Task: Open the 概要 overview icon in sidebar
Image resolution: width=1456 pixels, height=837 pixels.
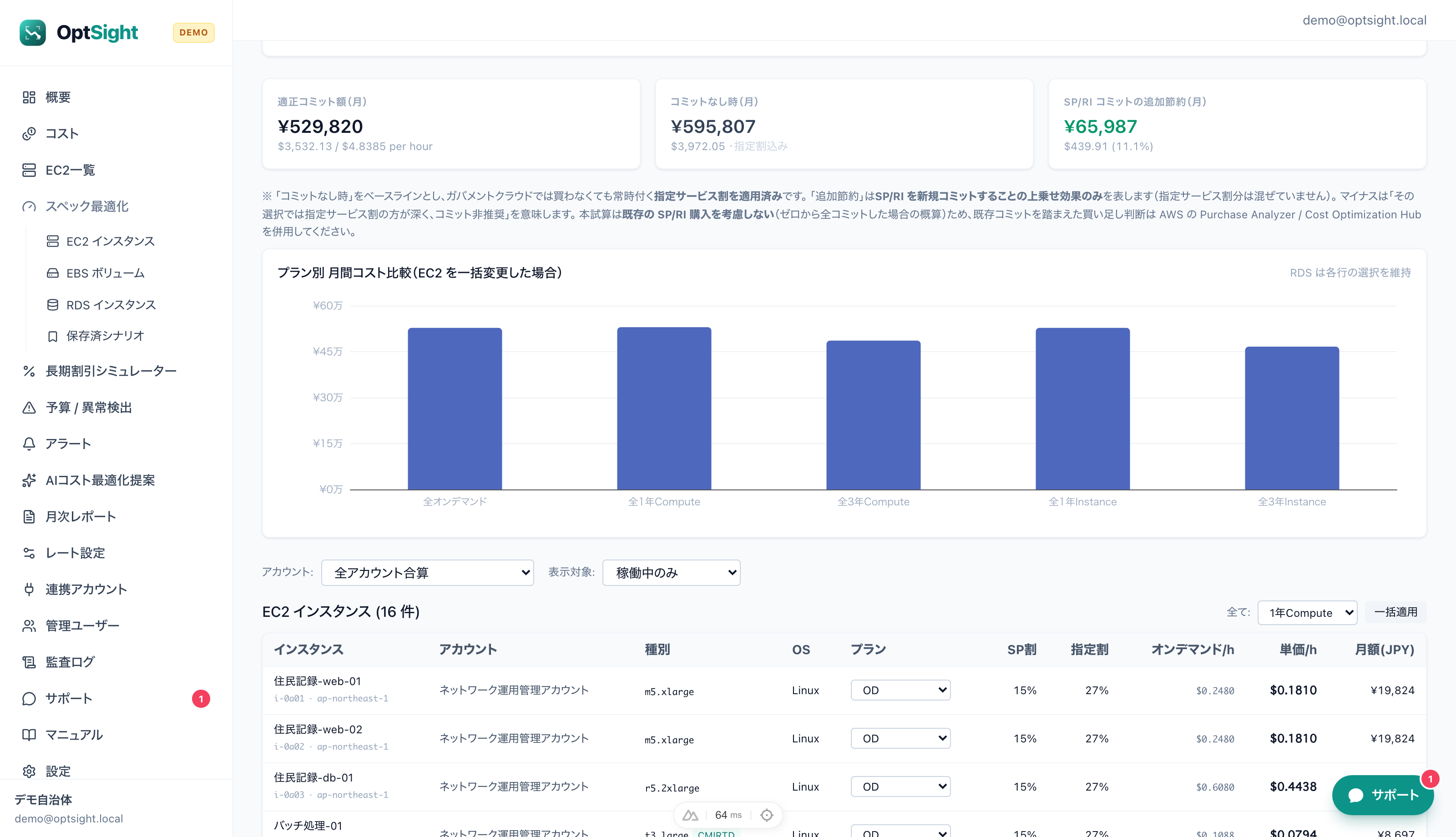Action: [29, 97]
